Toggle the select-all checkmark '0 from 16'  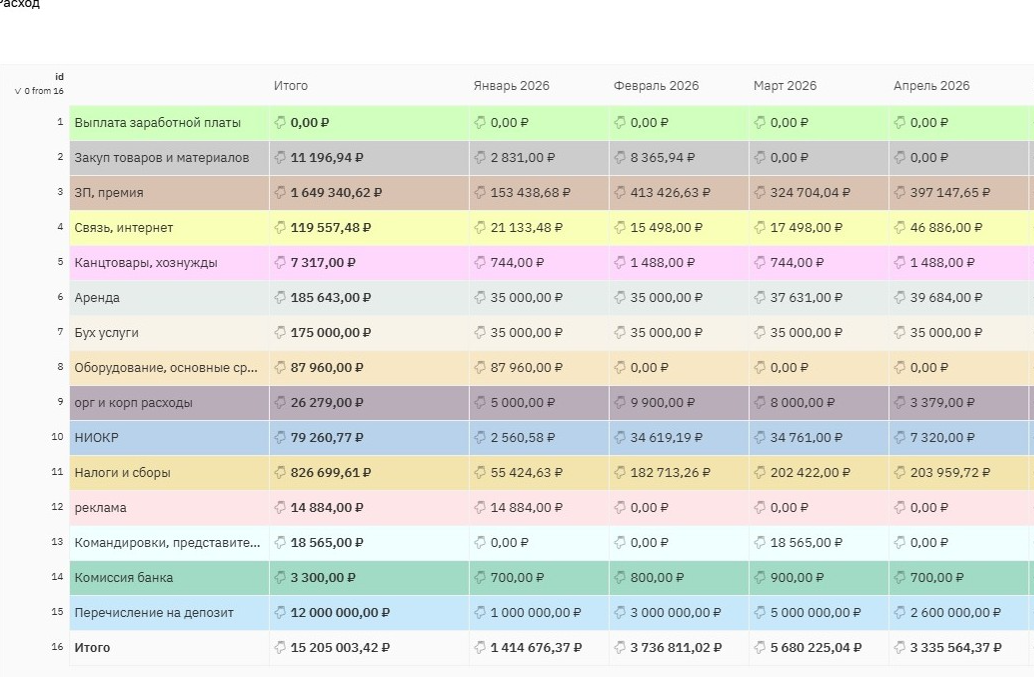[x=18, y=91]
